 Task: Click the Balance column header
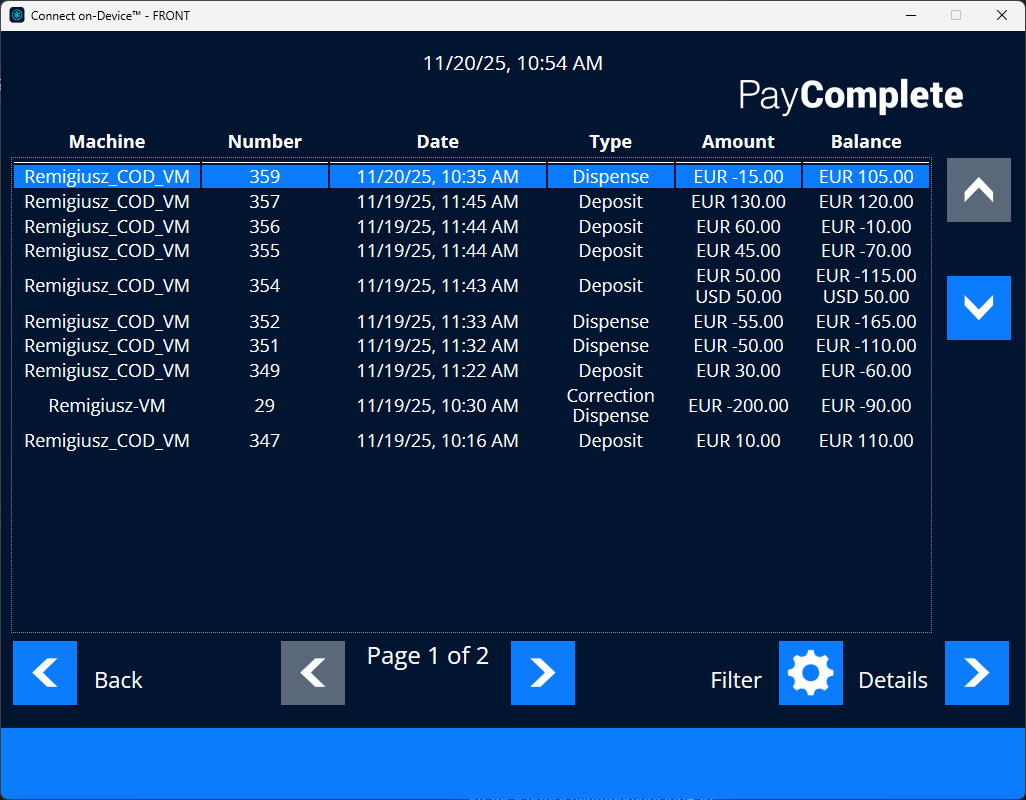point(866,141)
